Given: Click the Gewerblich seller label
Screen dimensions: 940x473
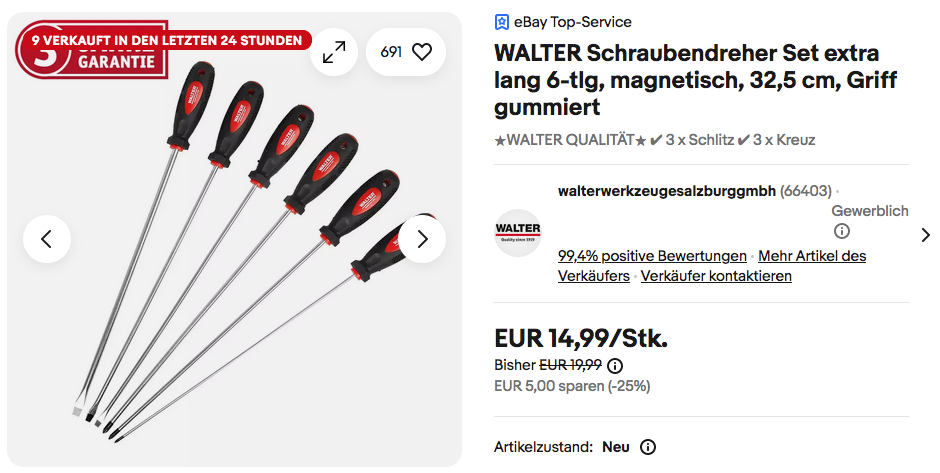Looking at the screenshot, I should [870, 211].
